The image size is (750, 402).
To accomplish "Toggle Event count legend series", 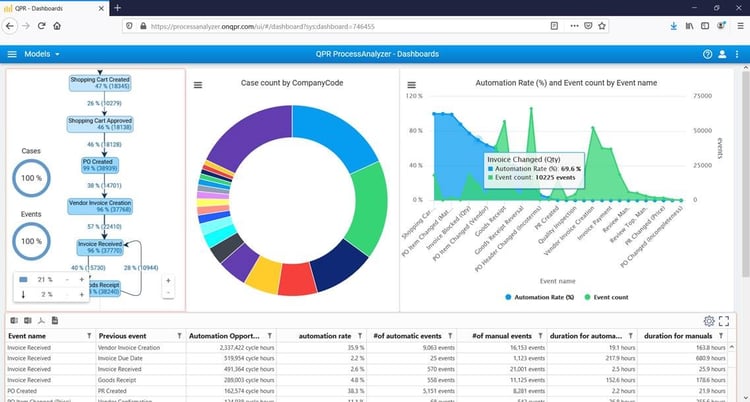I will 607,297.
